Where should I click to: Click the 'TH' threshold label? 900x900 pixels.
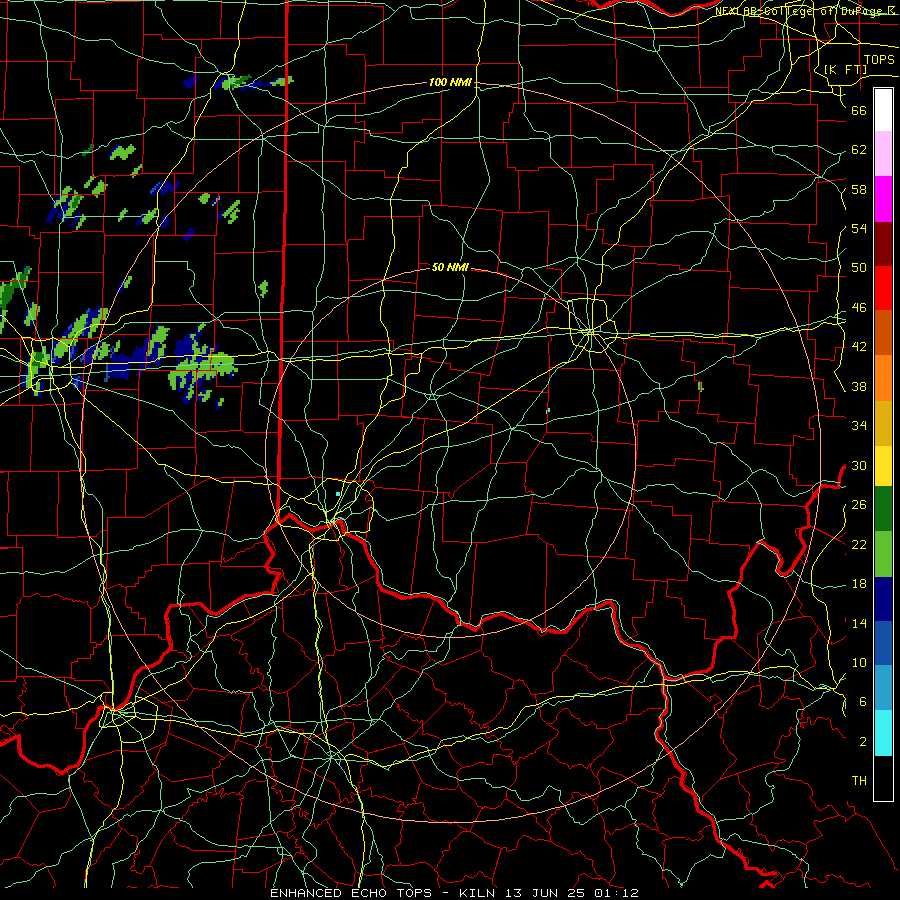859,781
